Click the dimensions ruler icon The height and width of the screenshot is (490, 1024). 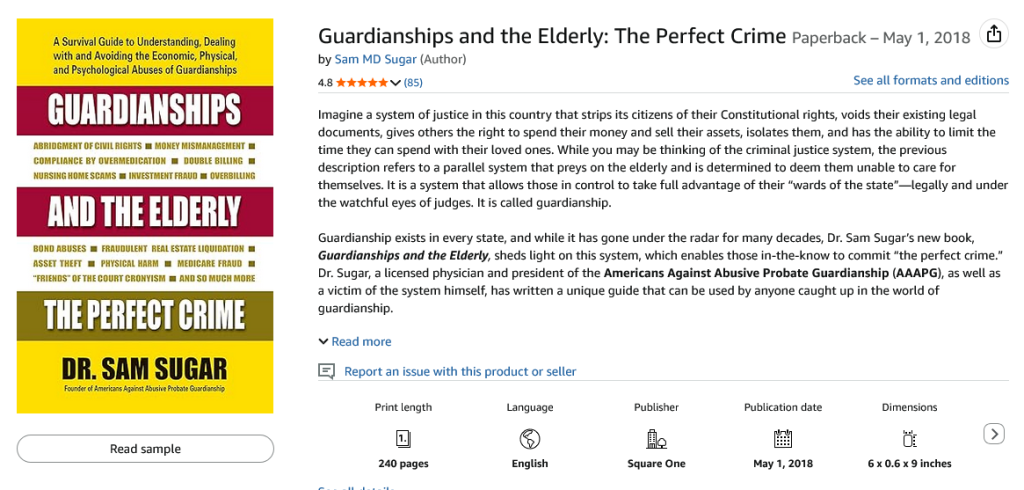tap(909, 438)
